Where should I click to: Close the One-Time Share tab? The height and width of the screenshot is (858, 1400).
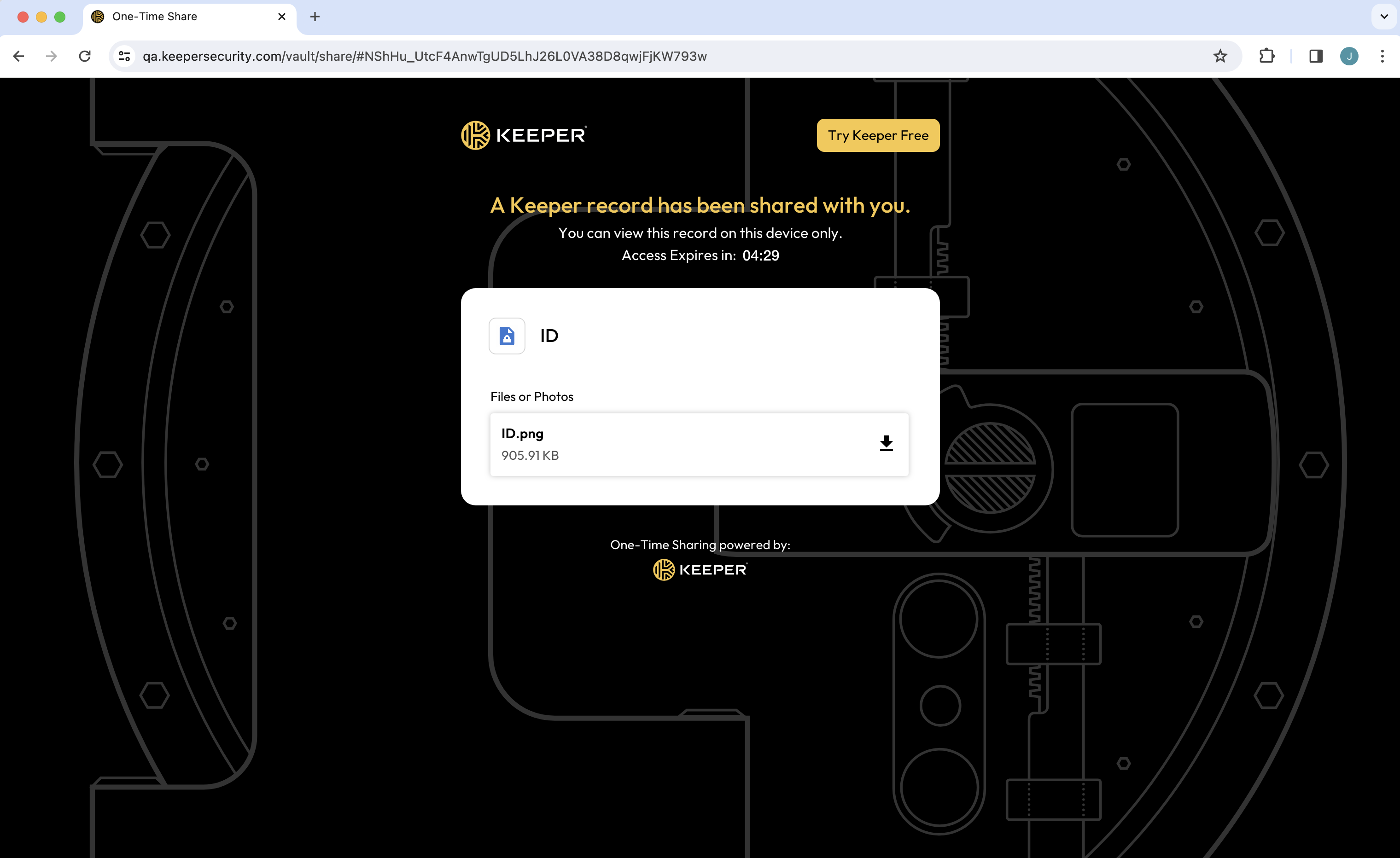pyautogui.click(x=281, y=17)
